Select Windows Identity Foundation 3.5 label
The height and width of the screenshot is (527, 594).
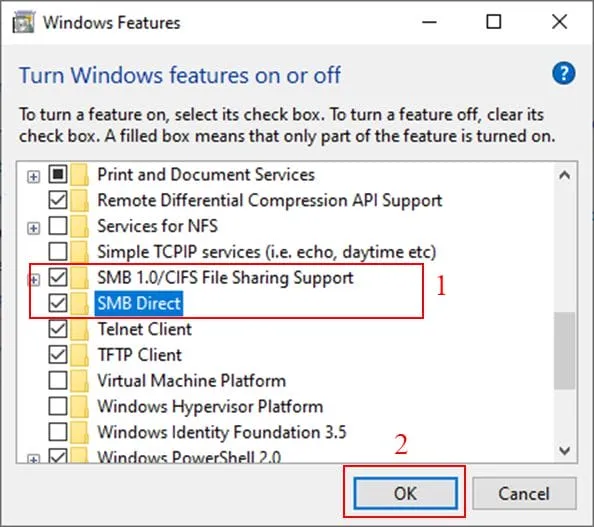[x=222, y=432]
